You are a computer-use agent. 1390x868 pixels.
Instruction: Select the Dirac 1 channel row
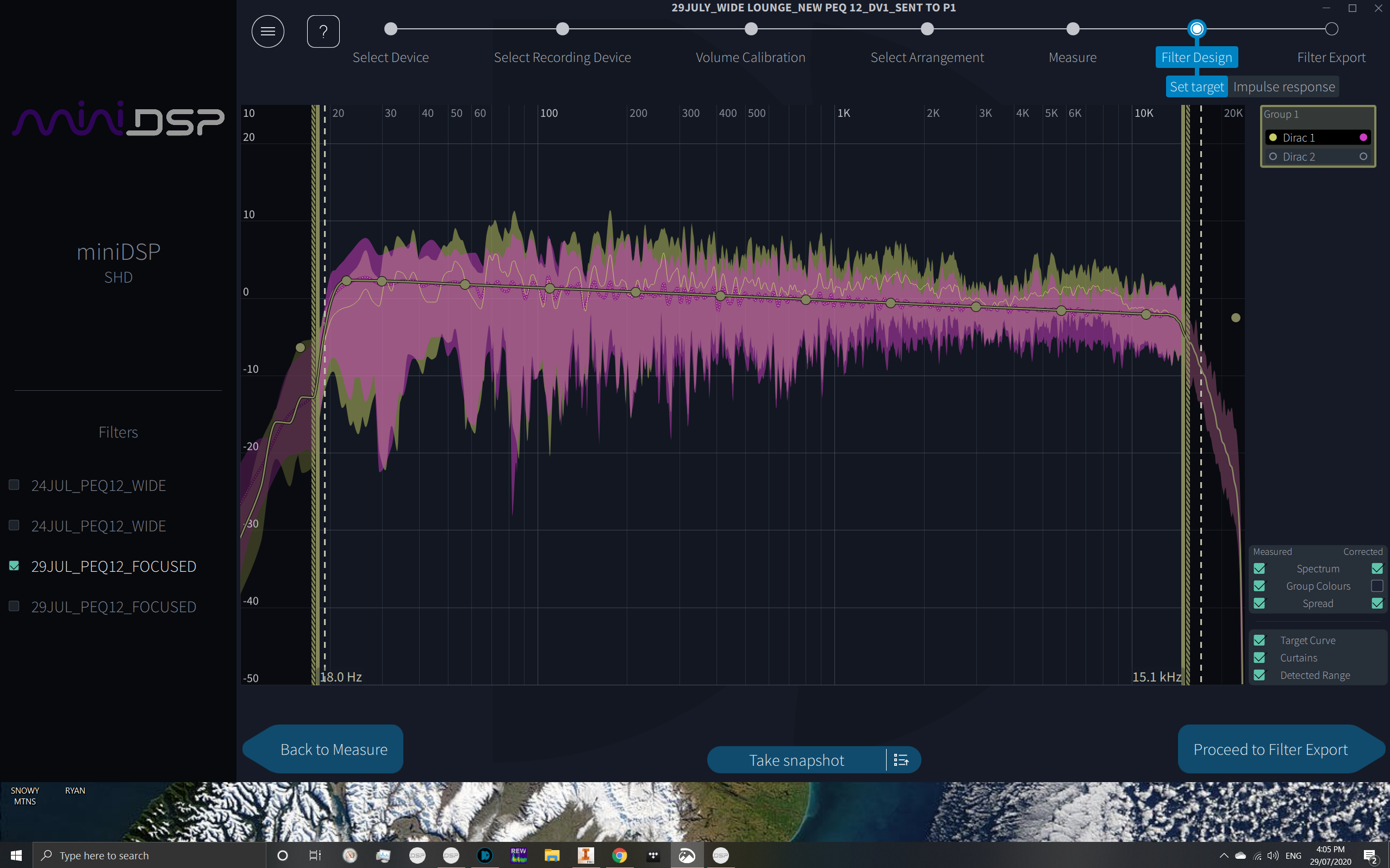pos(1318,138)
